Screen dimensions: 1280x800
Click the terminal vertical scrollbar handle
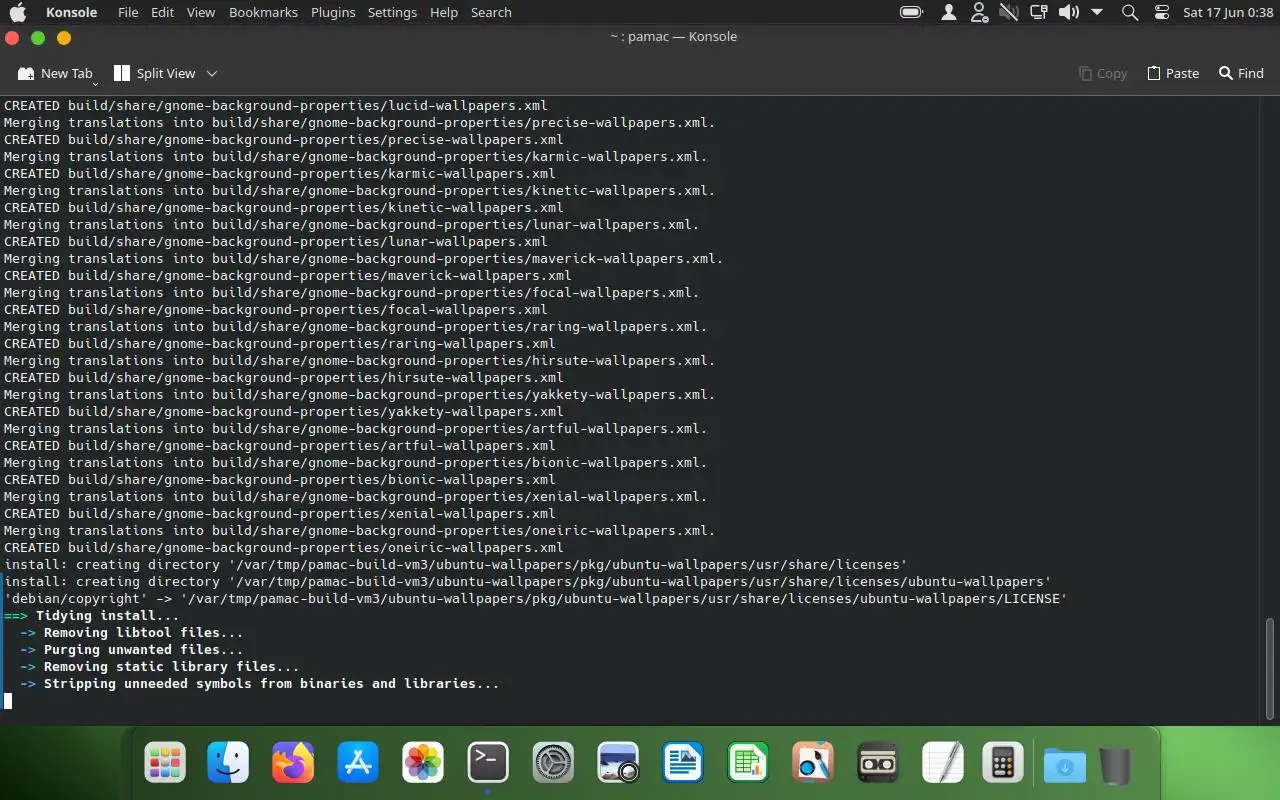[x=1270, y=668]
